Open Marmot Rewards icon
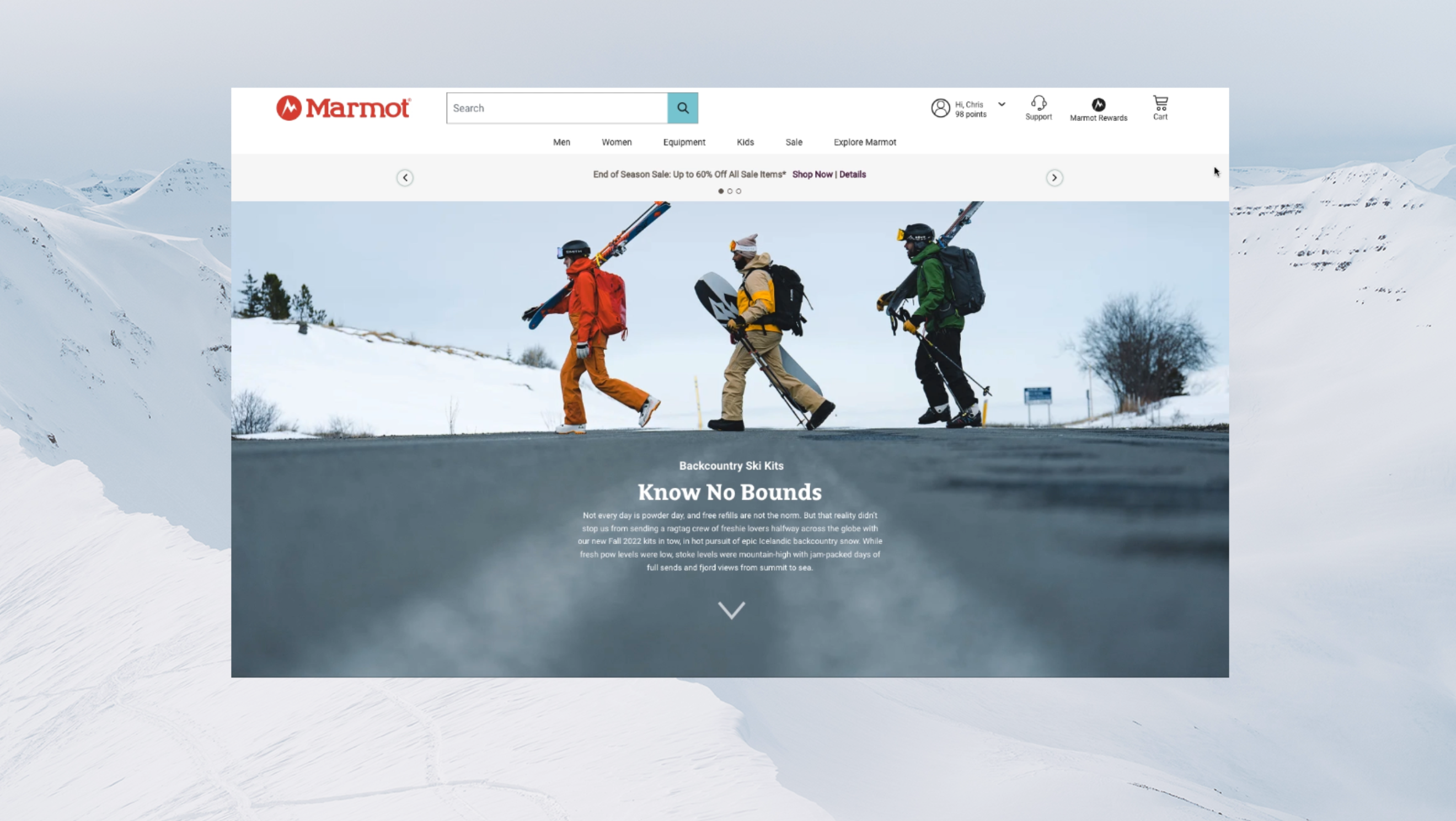 click(1098, 105)
